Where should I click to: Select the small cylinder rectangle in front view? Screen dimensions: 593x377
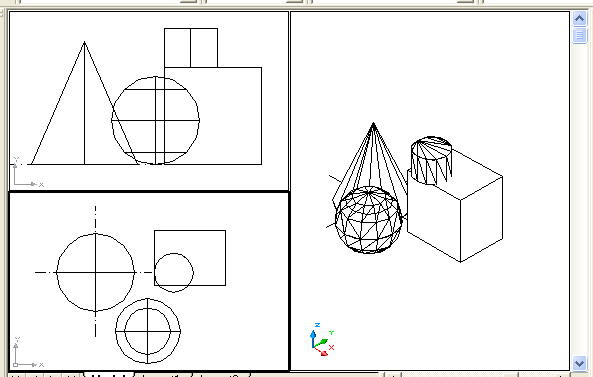pyautogui.click(x=191, y=48)
